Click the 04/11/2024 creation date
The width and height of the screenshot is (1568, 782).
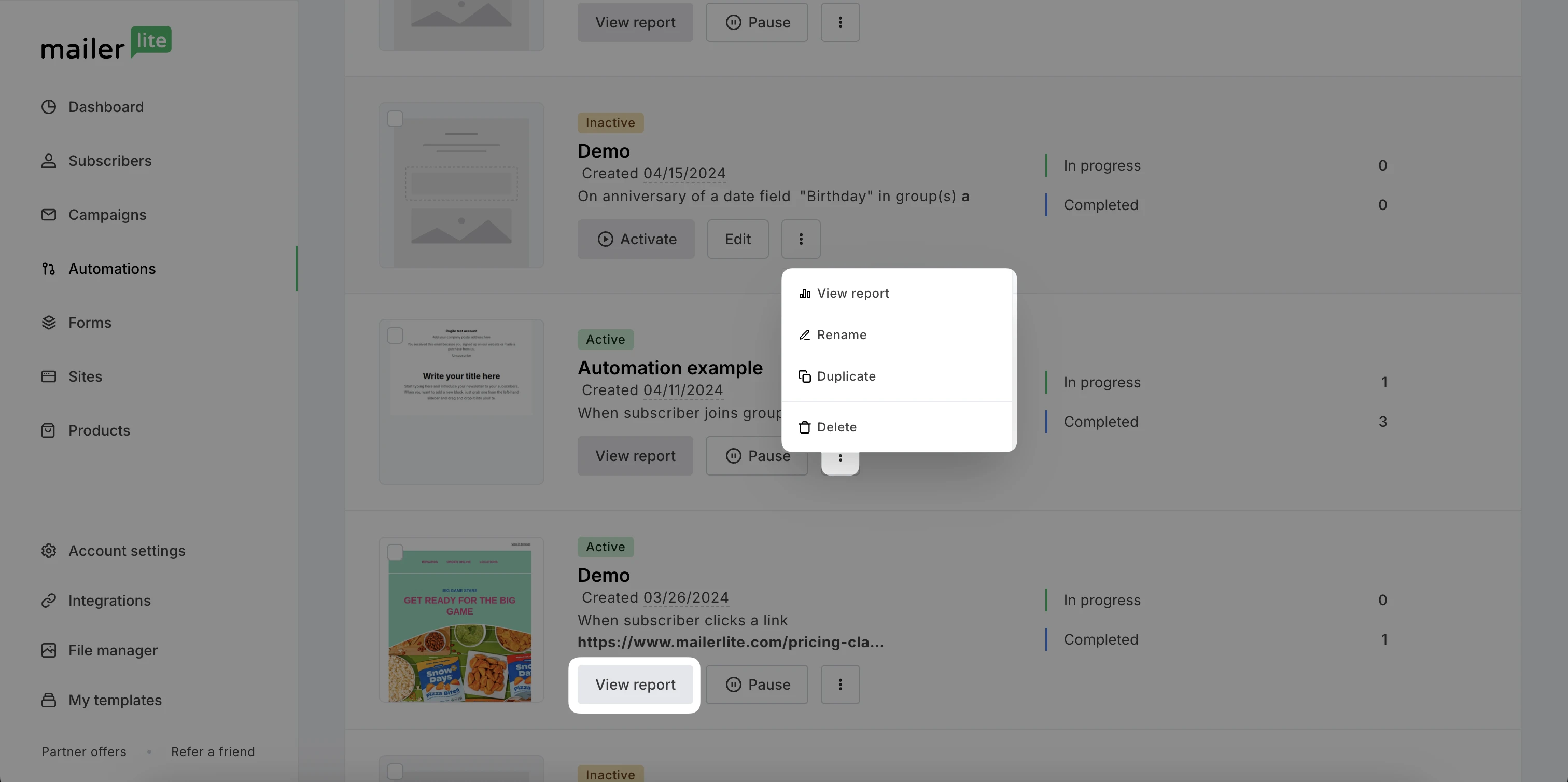pos(683,390)
